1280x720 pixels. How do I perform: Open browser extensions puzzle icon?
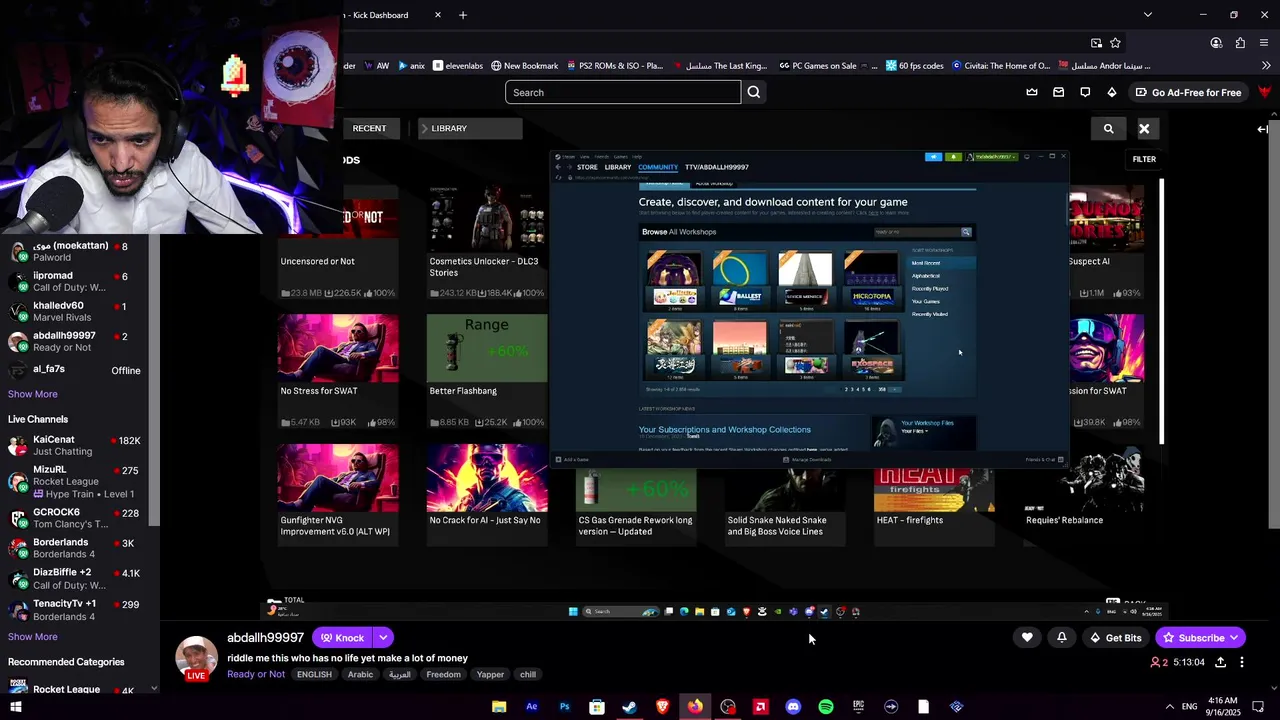coord(1240,43)
